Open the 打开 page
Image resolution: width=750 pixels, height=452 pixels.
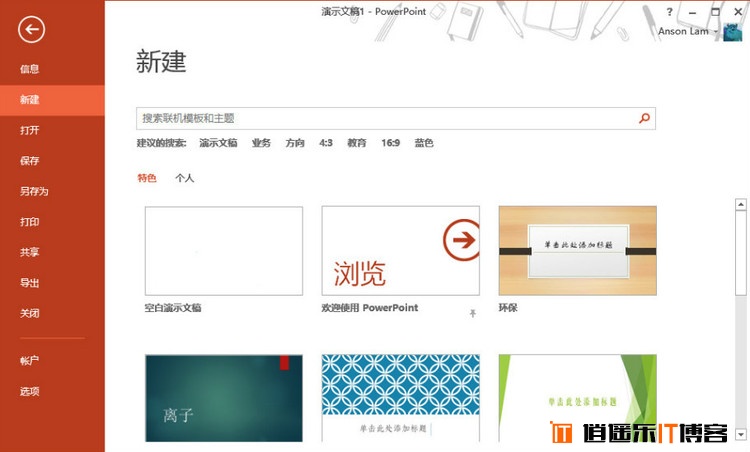tap(30, 130)
